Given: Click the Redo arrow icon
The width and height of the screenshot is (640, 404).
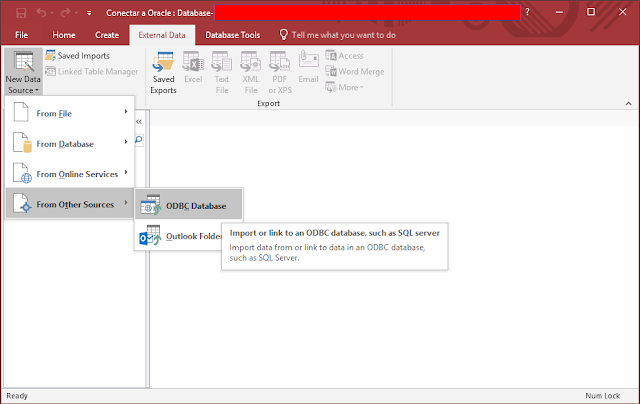Looking at the screenshot, I should click(x=65, y=13).
